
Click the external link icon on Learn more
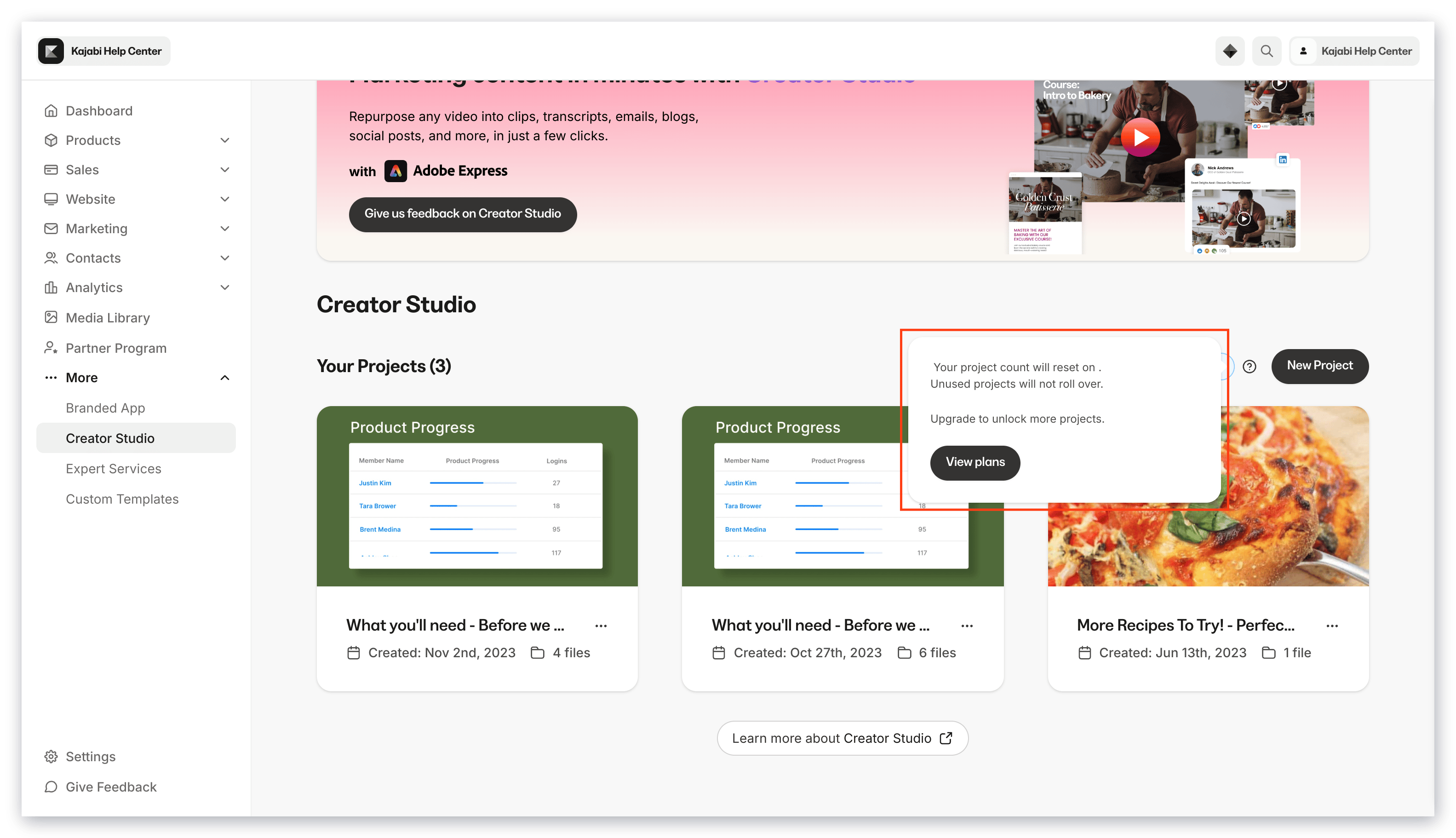(x=946, y=738)
